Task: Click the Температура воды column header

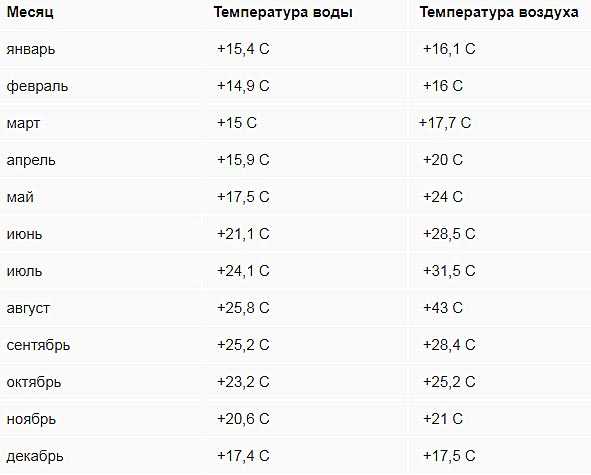Action: click(x=283, y=12)
